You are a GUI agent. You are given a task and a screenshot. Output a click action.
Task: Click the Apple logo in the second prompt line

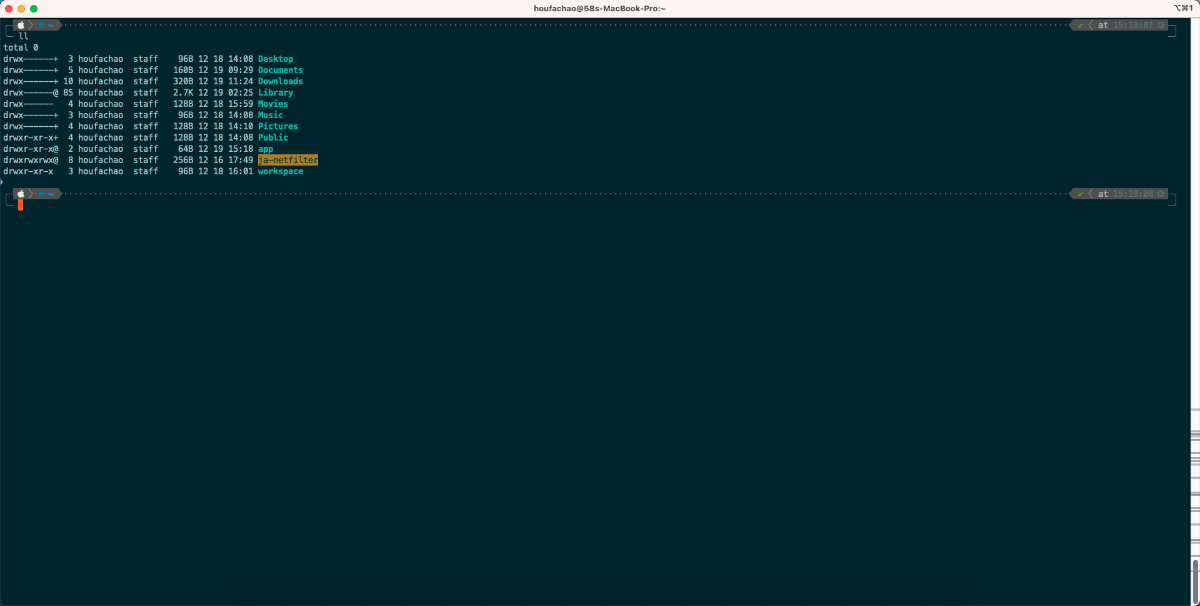[x=21, y=193]
